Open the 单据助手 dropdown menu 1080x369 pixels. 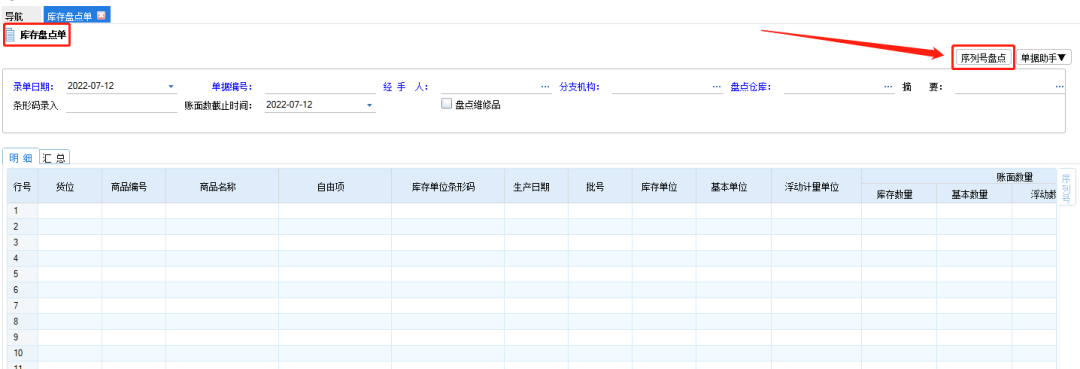1044,59
